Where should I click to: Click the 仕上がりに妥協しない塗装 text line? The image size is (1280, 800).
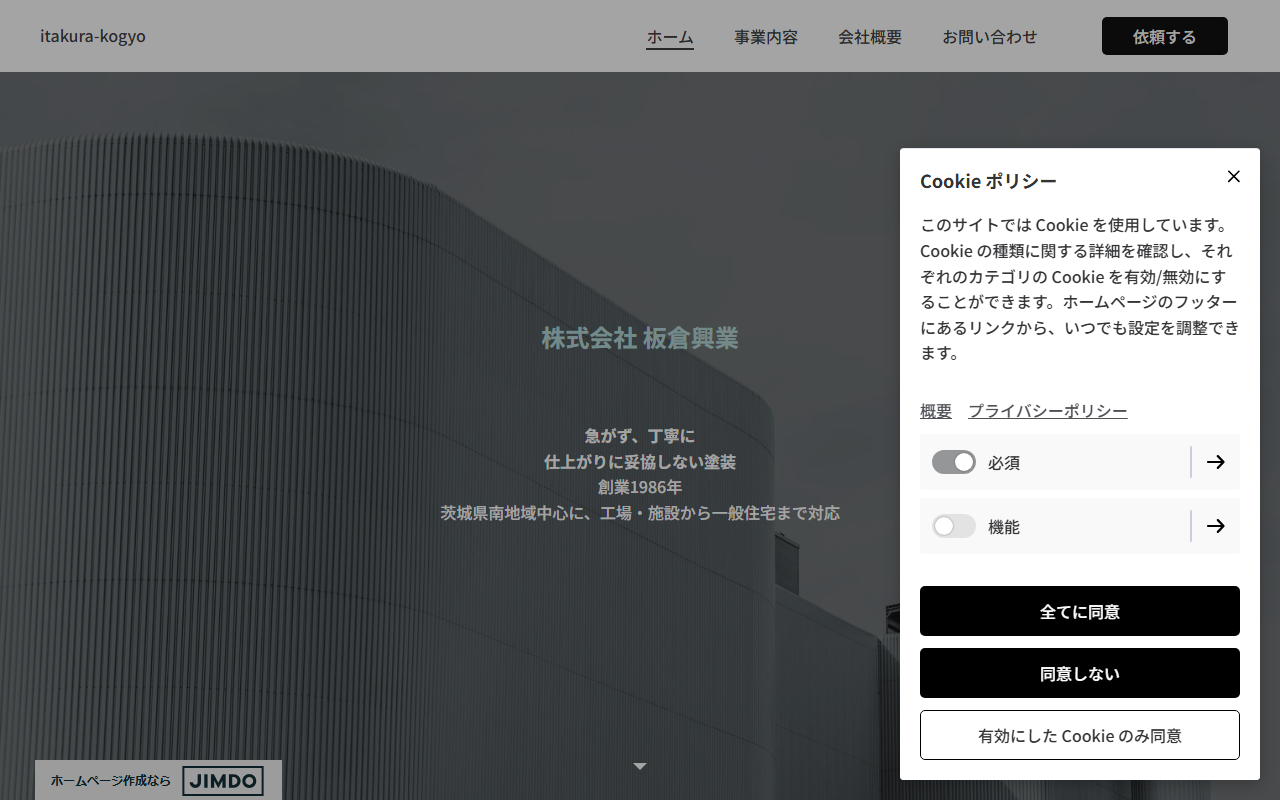pos(640,461)
